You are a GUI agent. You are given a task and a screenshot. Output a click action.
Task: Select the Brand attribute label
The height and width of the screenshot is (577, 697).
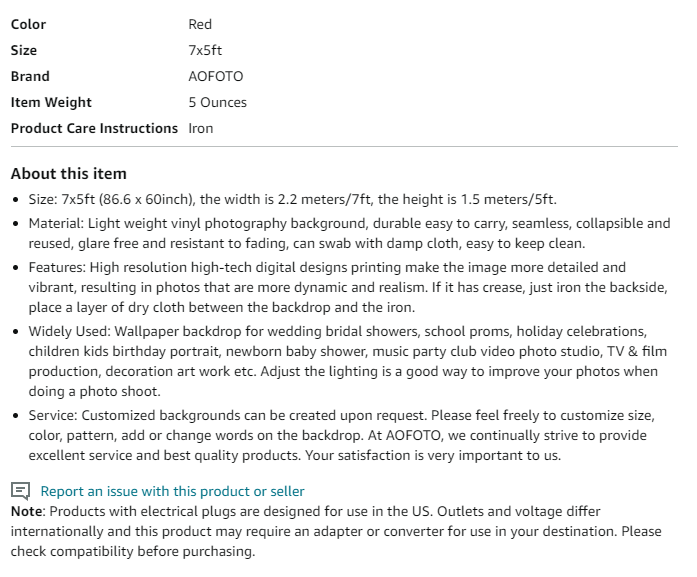(x=30, y=76)
